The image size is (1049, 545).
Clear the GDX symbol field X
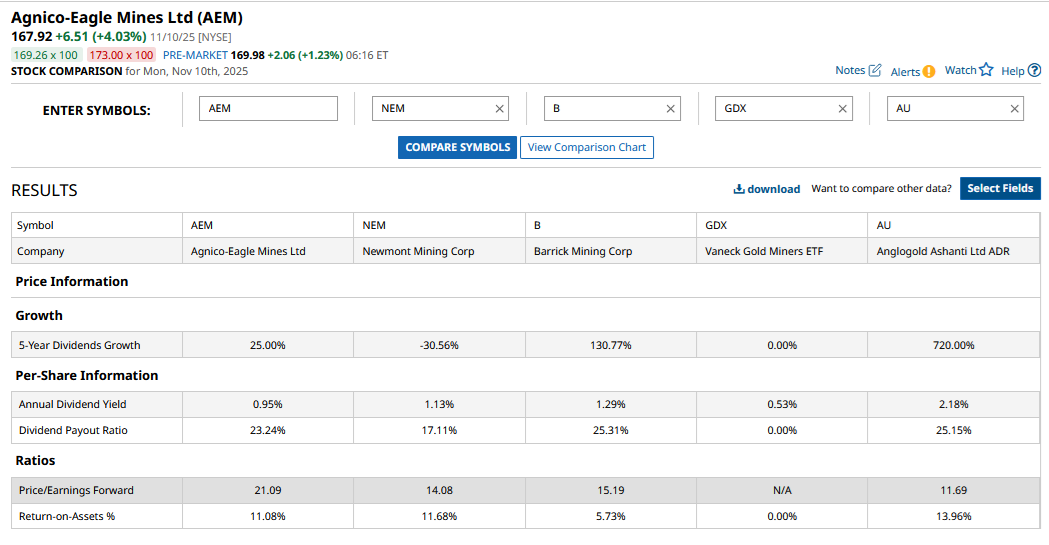843,109
